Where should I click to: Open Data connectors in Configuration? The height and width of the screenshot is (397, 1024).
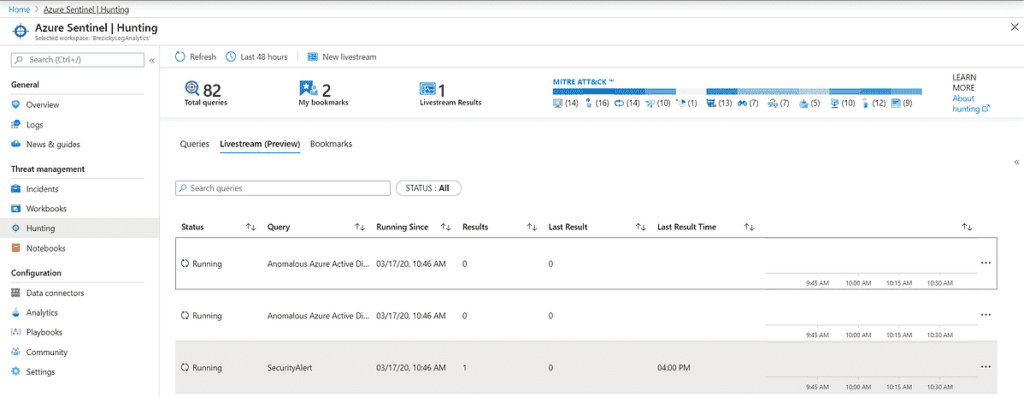coord(55,293)
